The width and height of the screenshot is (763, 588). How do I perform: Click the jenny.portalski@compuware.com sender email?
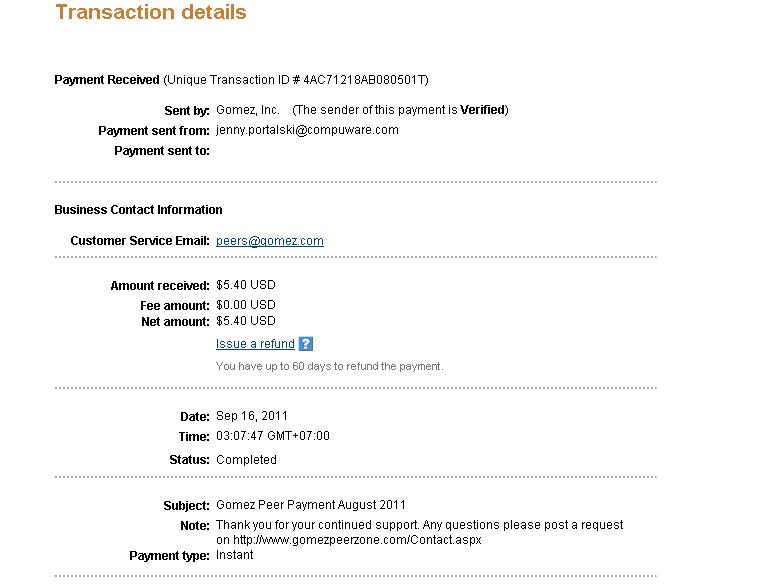click(x=307, y=130)
